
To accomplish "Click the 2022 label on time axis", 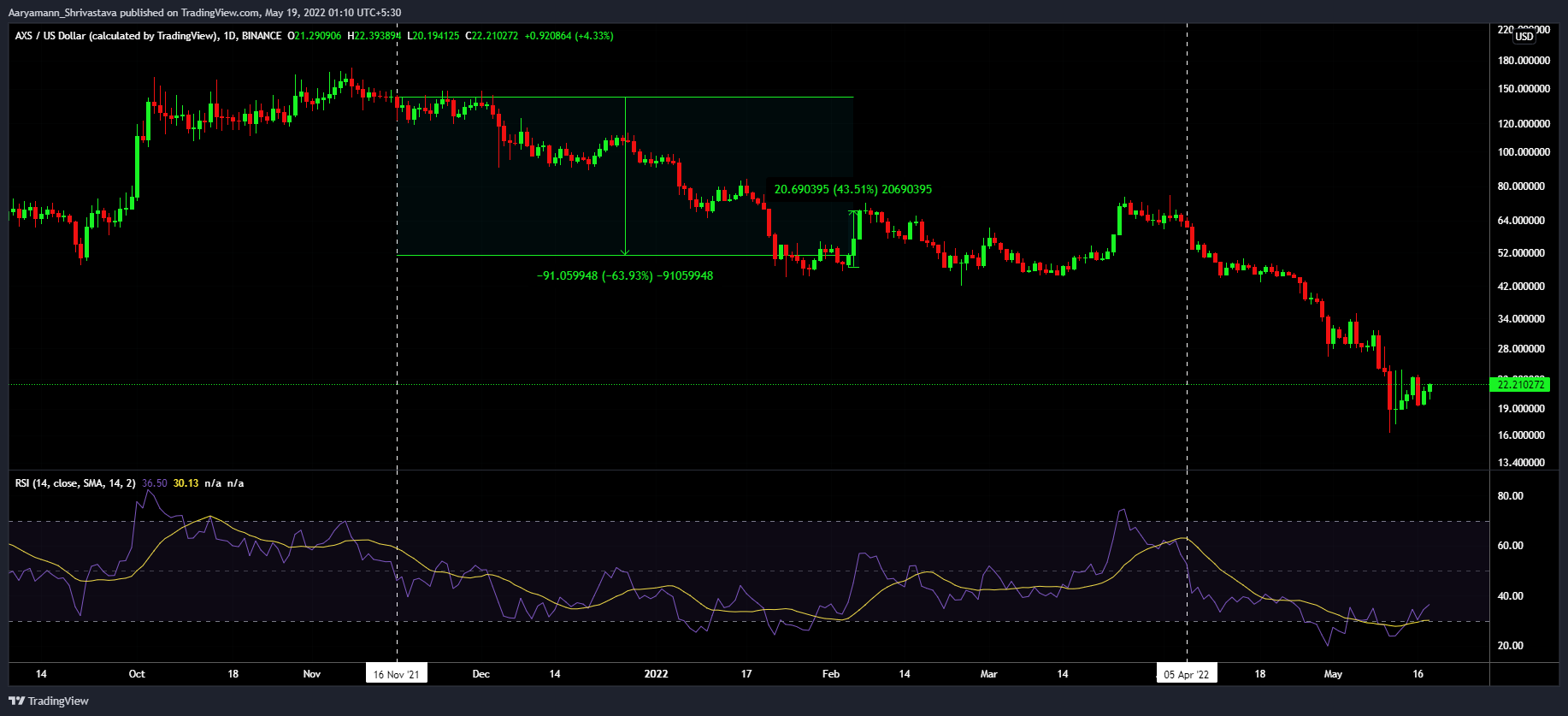I will coord(656,674).
